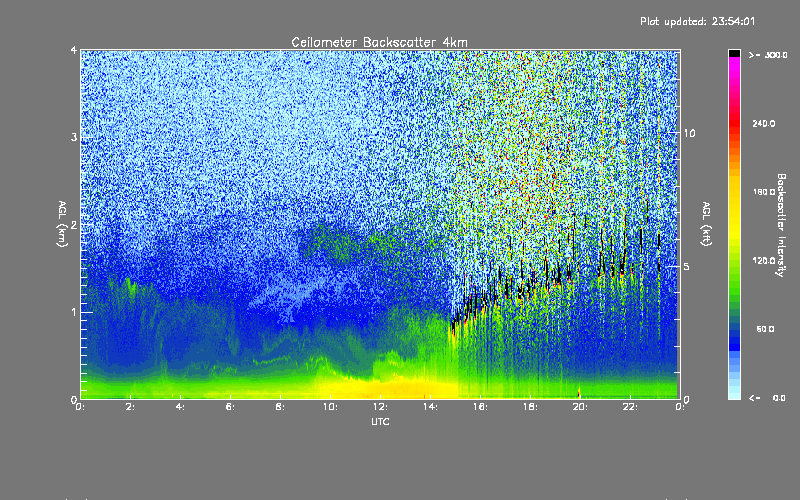The width and height of the screenshot is (800, 500).
Task: Click the "Plot updated: 23:54:01" timestamp
Action: point(697,21)
